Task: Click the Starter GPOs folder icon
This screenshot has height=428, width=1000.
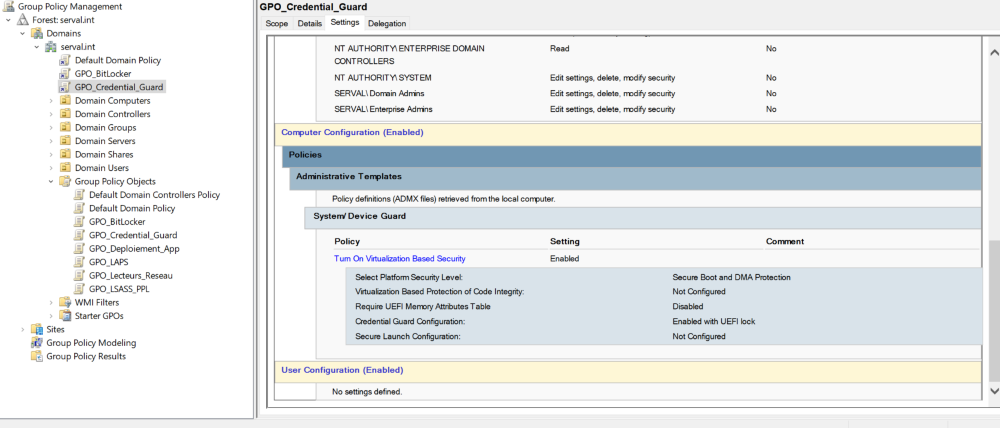Action: coord(65,316)
